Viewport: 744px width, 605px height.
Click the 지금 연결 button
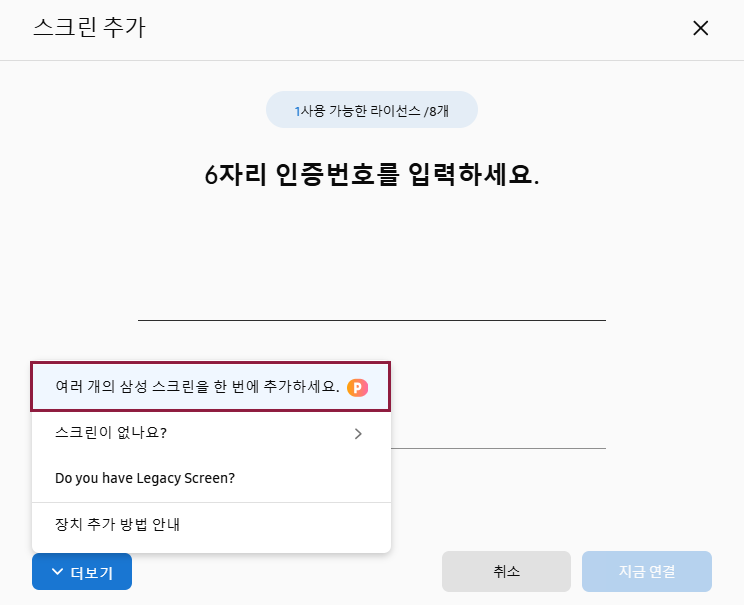click(647, 571)
